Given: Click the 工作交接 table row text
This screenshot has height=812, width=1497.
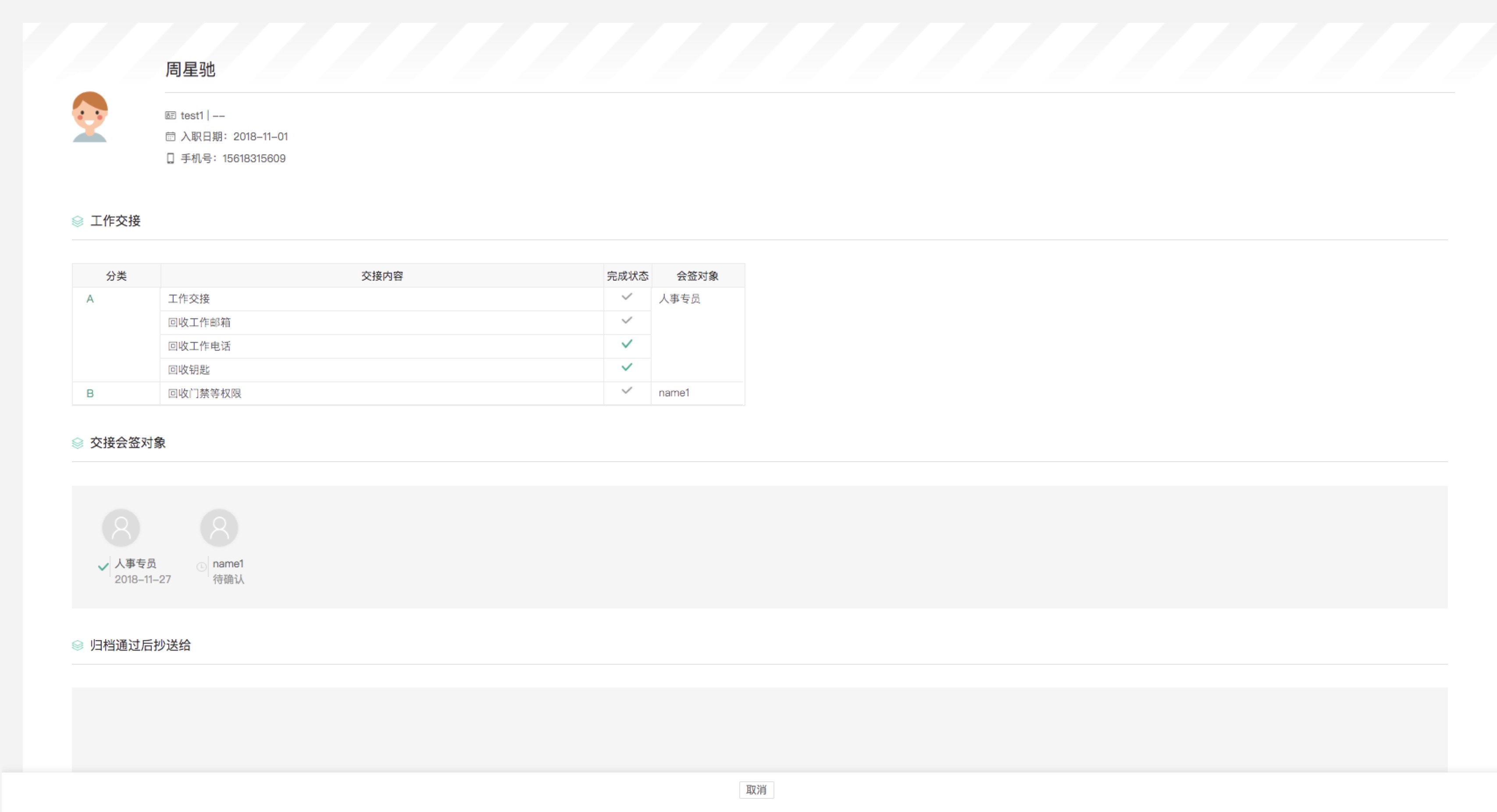Looking at the screenshot, I should point(189,299).
